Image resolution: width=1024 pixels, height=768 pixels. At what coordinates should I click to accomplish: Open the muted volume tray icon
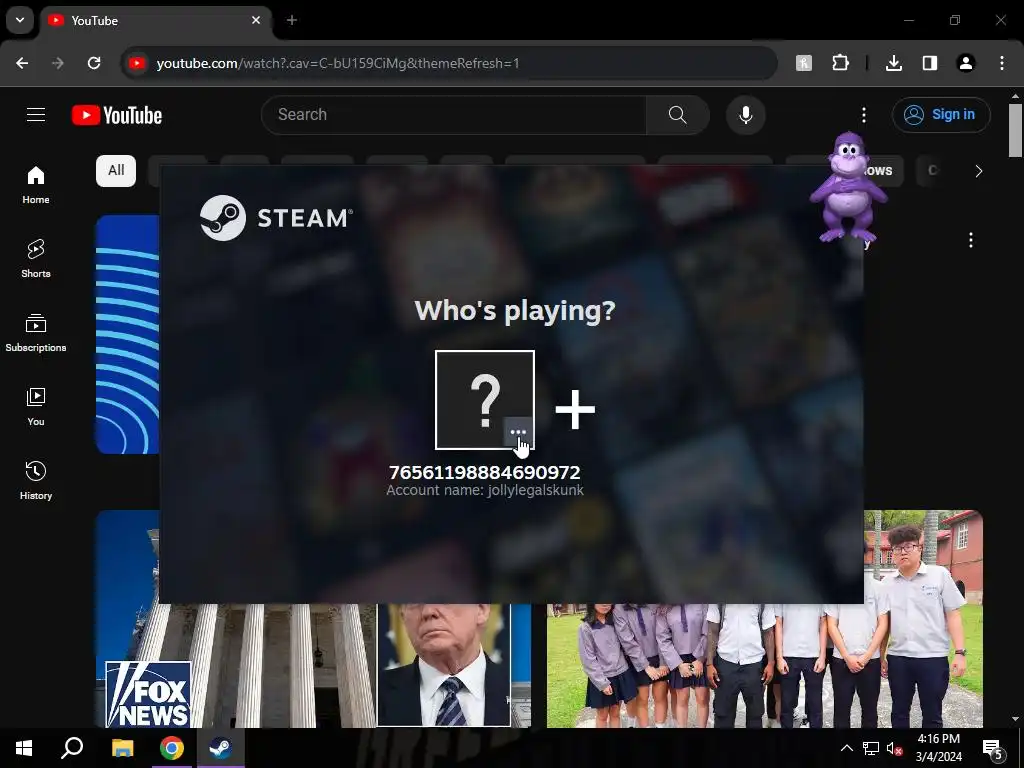pyautogui.click(x=894, y=748)
